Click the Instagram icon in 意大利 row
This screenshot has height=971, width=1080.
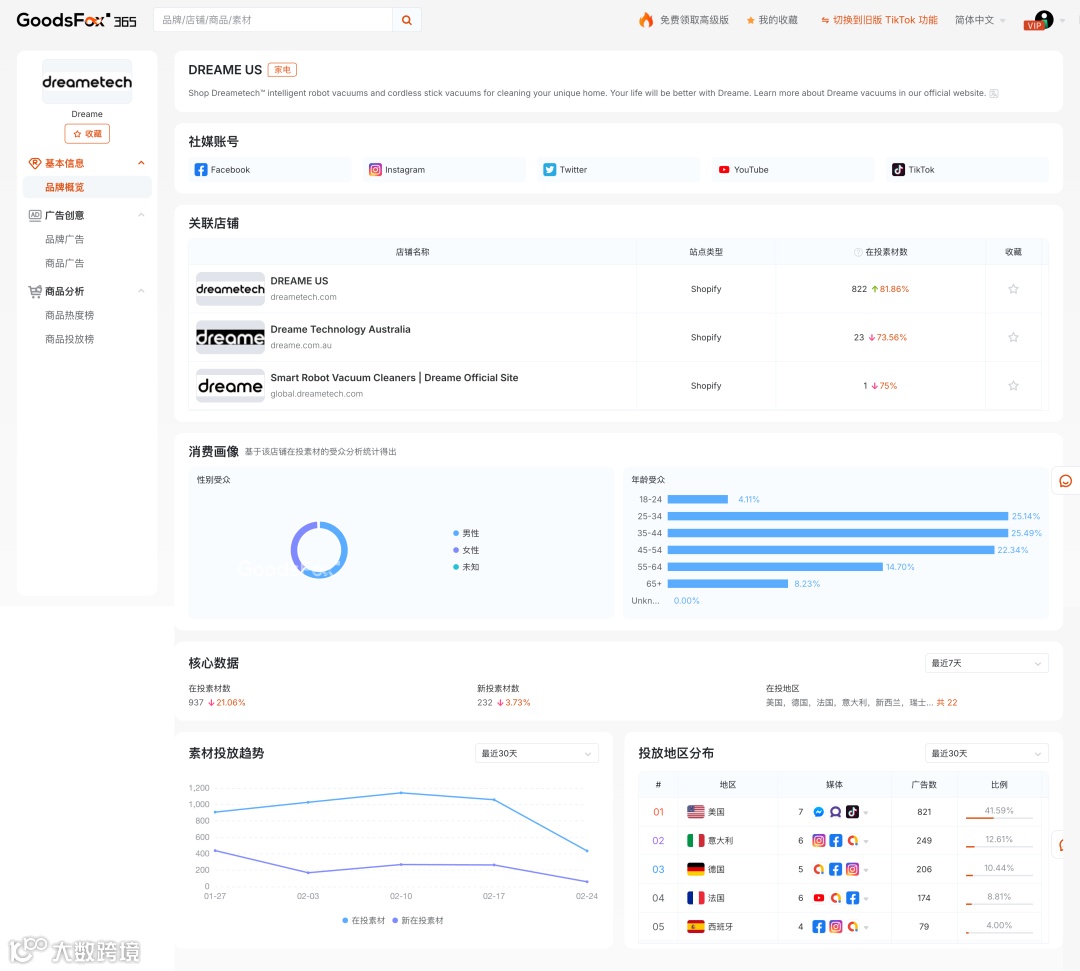pyautogui.click(x=818, y=840)
